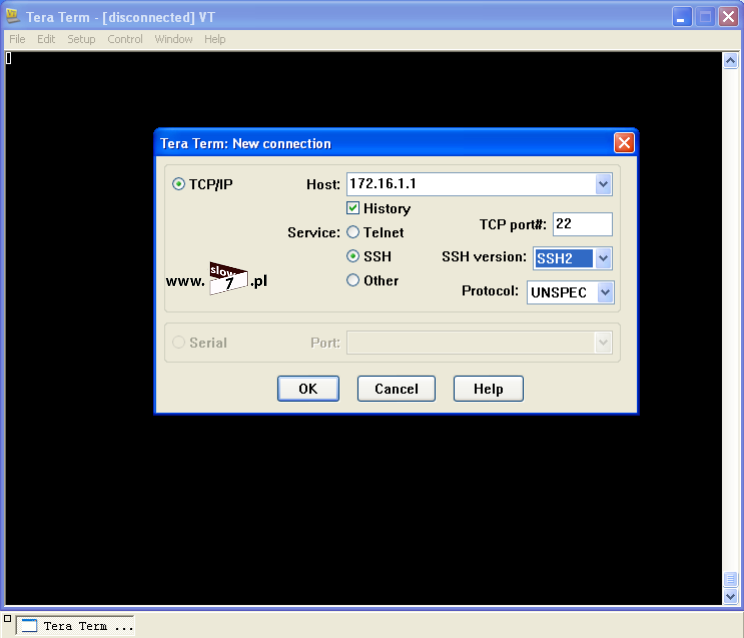Click the Tera Term taskbar button
744x638 pixels.
coord(75,626)
